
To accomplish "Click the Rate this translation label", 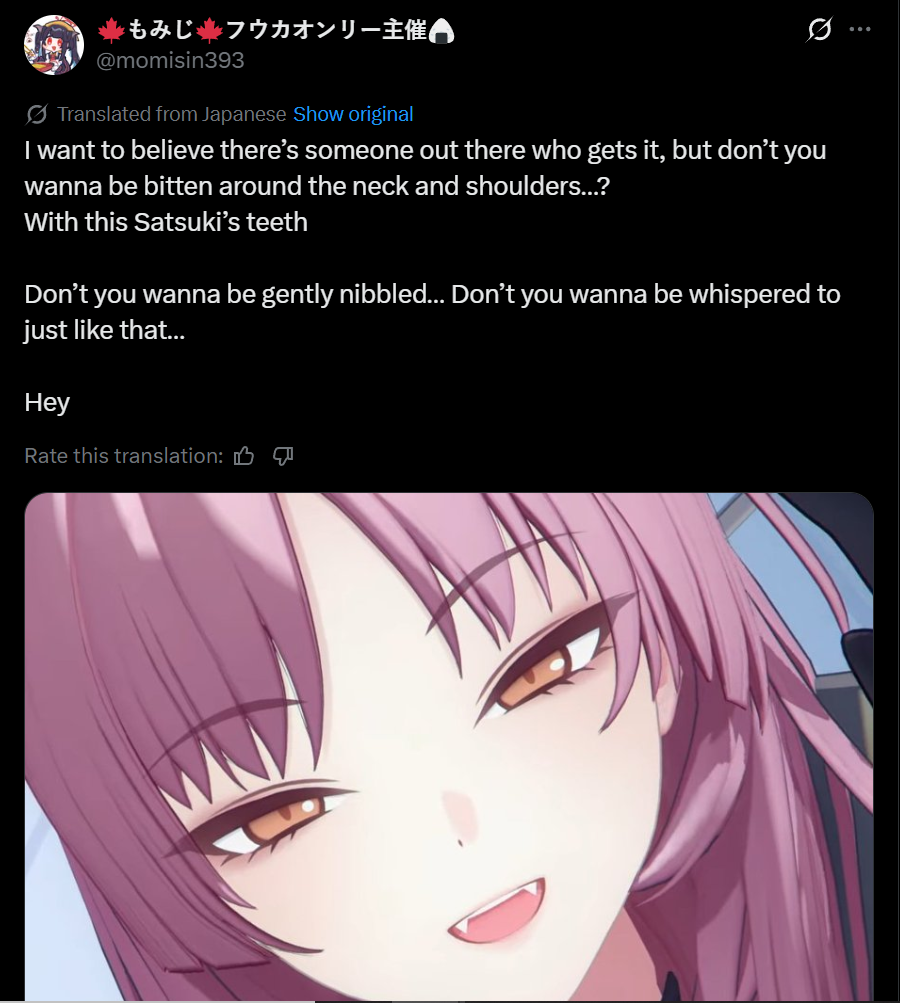I will click(124, 456).
